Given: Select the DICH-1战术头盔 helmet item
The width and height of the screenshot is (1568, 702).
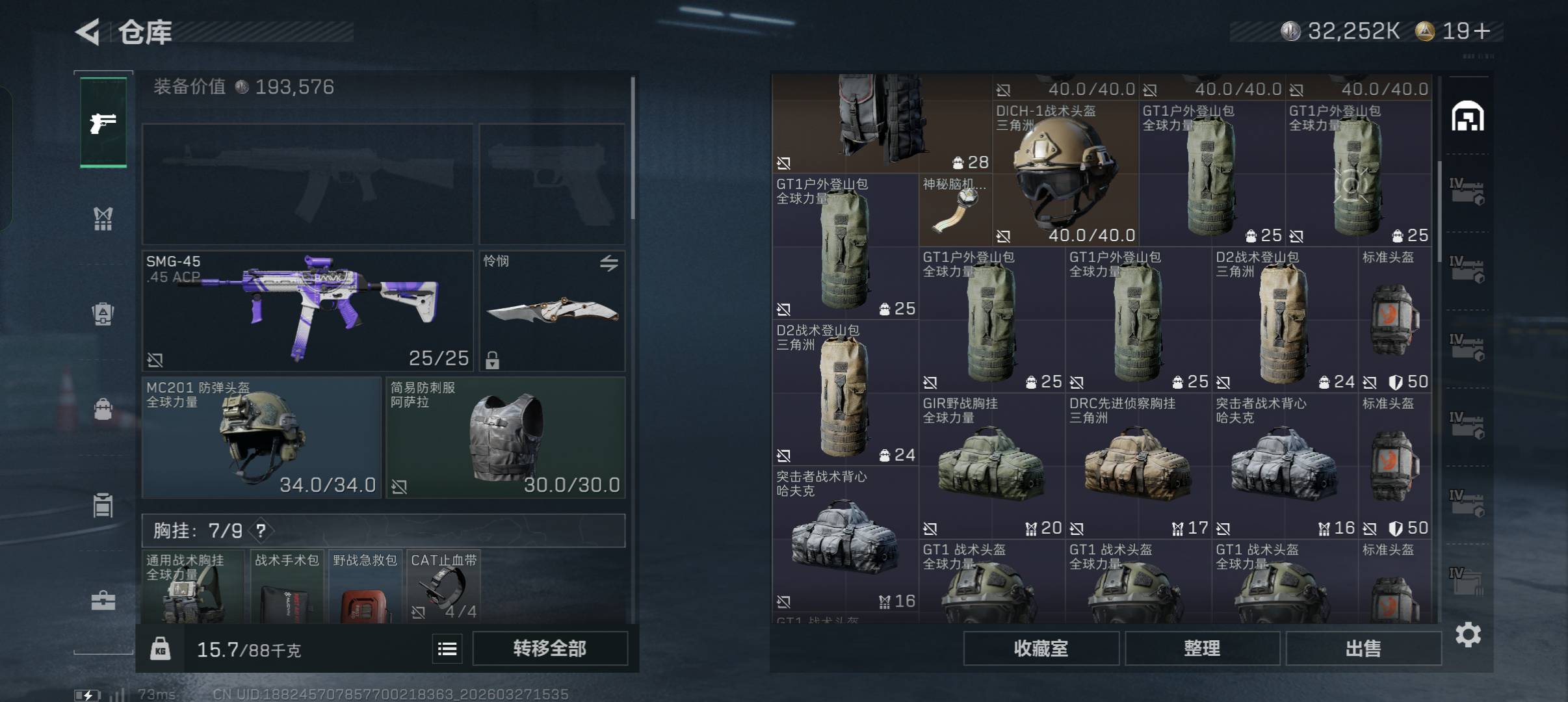Looking at the screenshot, I should point(1065,173).
